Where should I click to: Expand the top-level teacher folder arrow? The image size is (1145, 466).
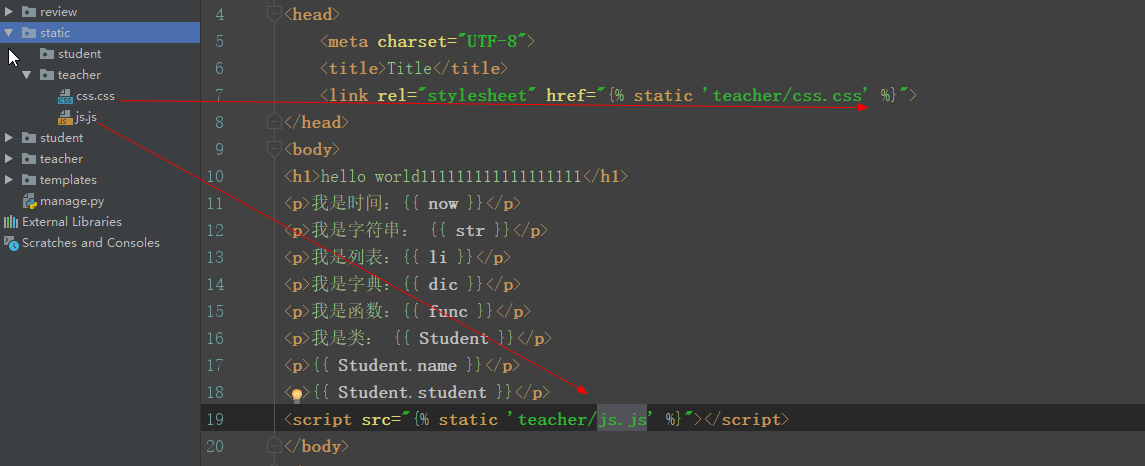[9, 158]
